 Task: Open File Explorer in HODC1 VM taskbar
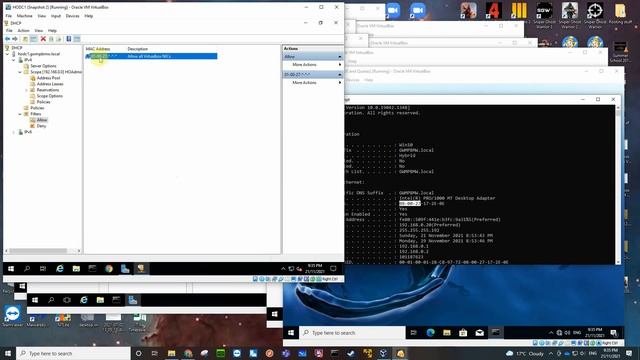pos(76,269)
